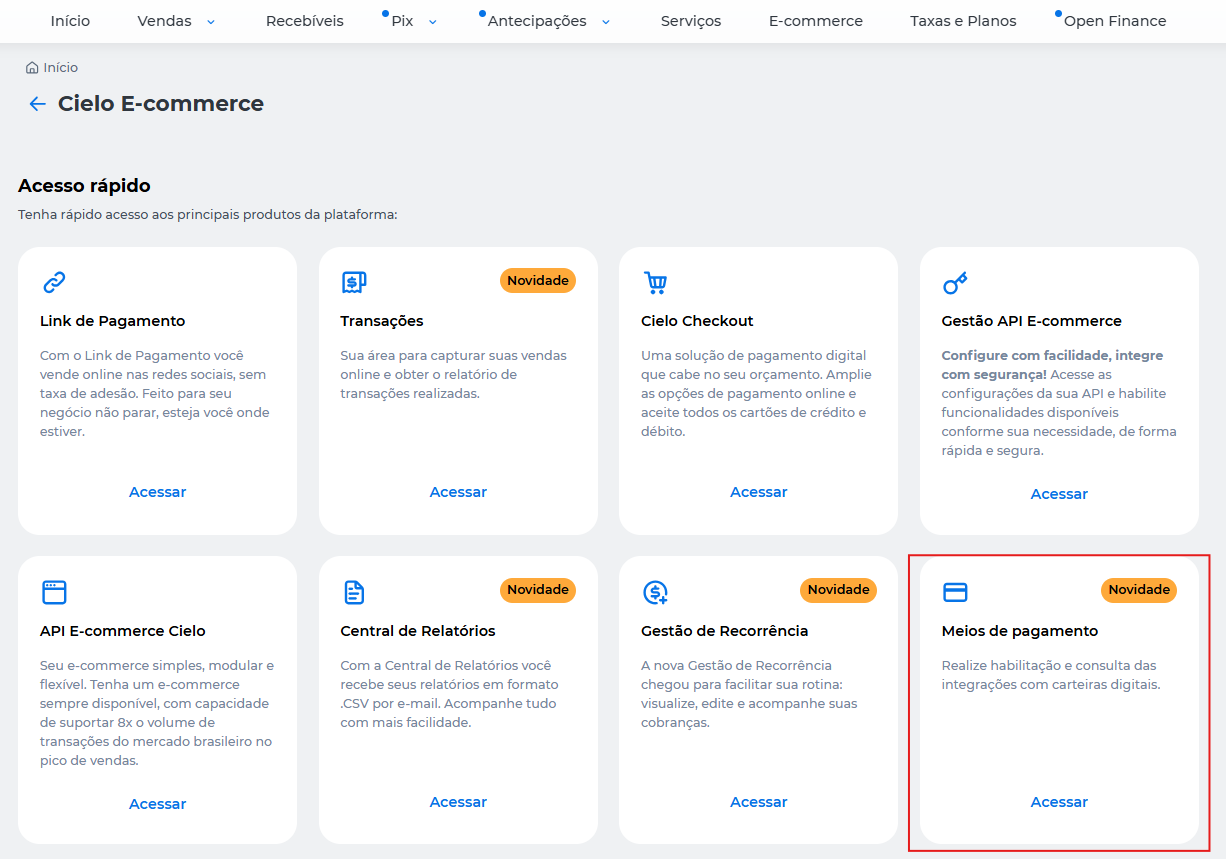
Task: Open the Recebíveis menu item
Action: [305, 21]
